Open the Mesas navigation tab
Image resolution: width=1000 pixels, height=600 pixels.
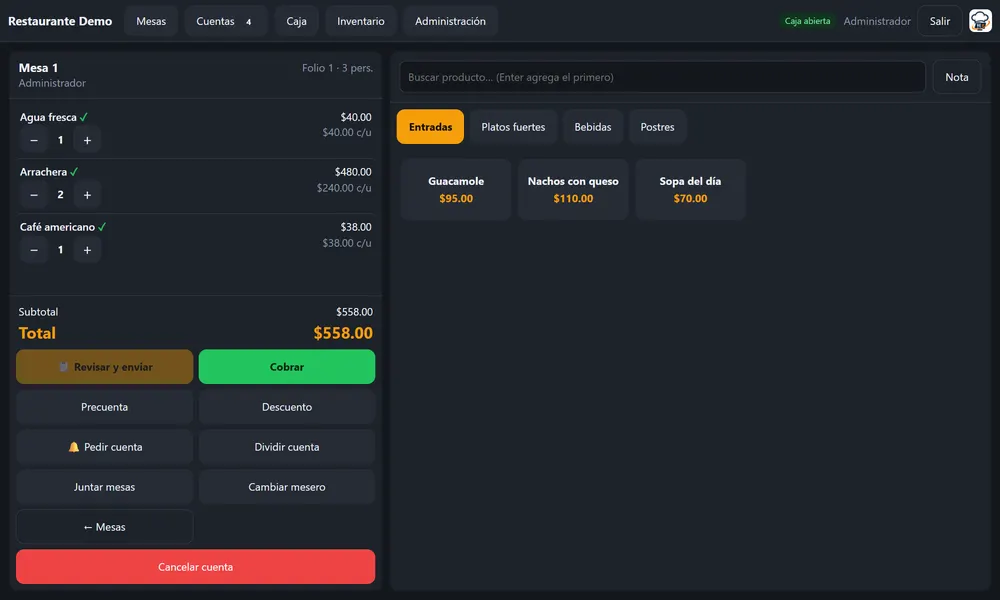point(151,21)
